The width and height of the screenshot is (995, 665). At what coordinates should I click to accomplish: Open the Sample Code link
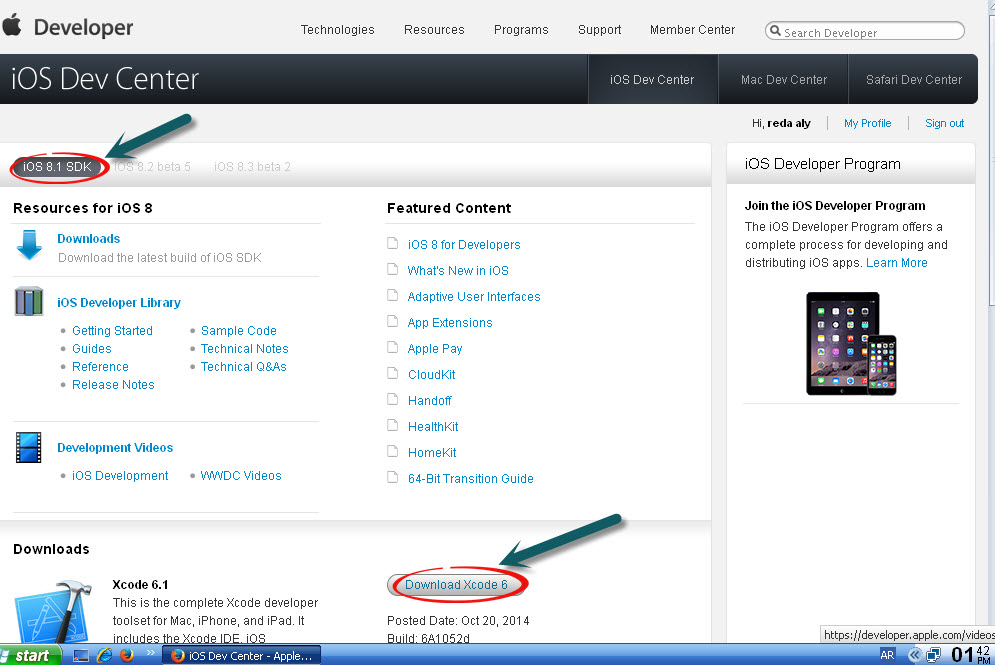[239, 331]
